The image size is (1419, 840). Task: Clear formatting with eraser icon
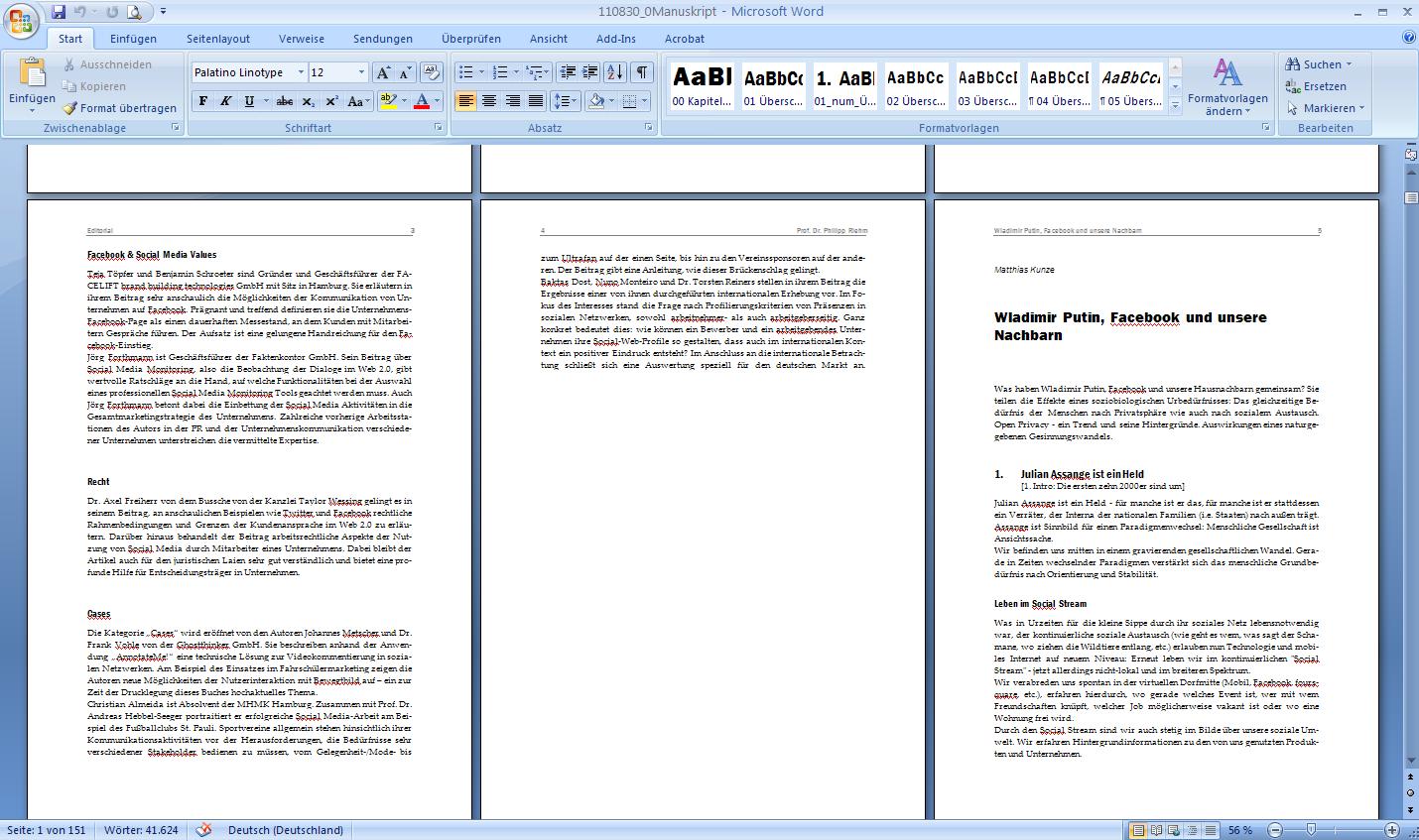[x=431, y=72]
